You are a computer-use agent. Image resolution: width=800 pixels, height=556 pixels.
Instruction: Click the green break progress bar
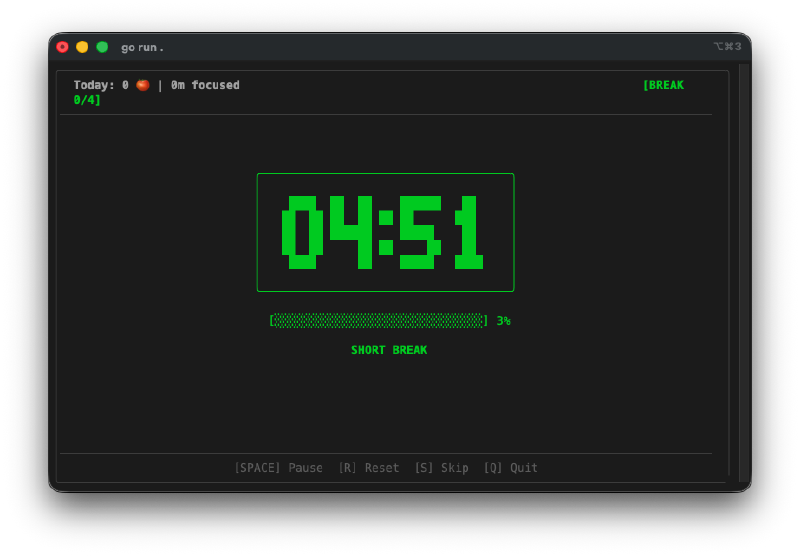[x=378, y=321]
